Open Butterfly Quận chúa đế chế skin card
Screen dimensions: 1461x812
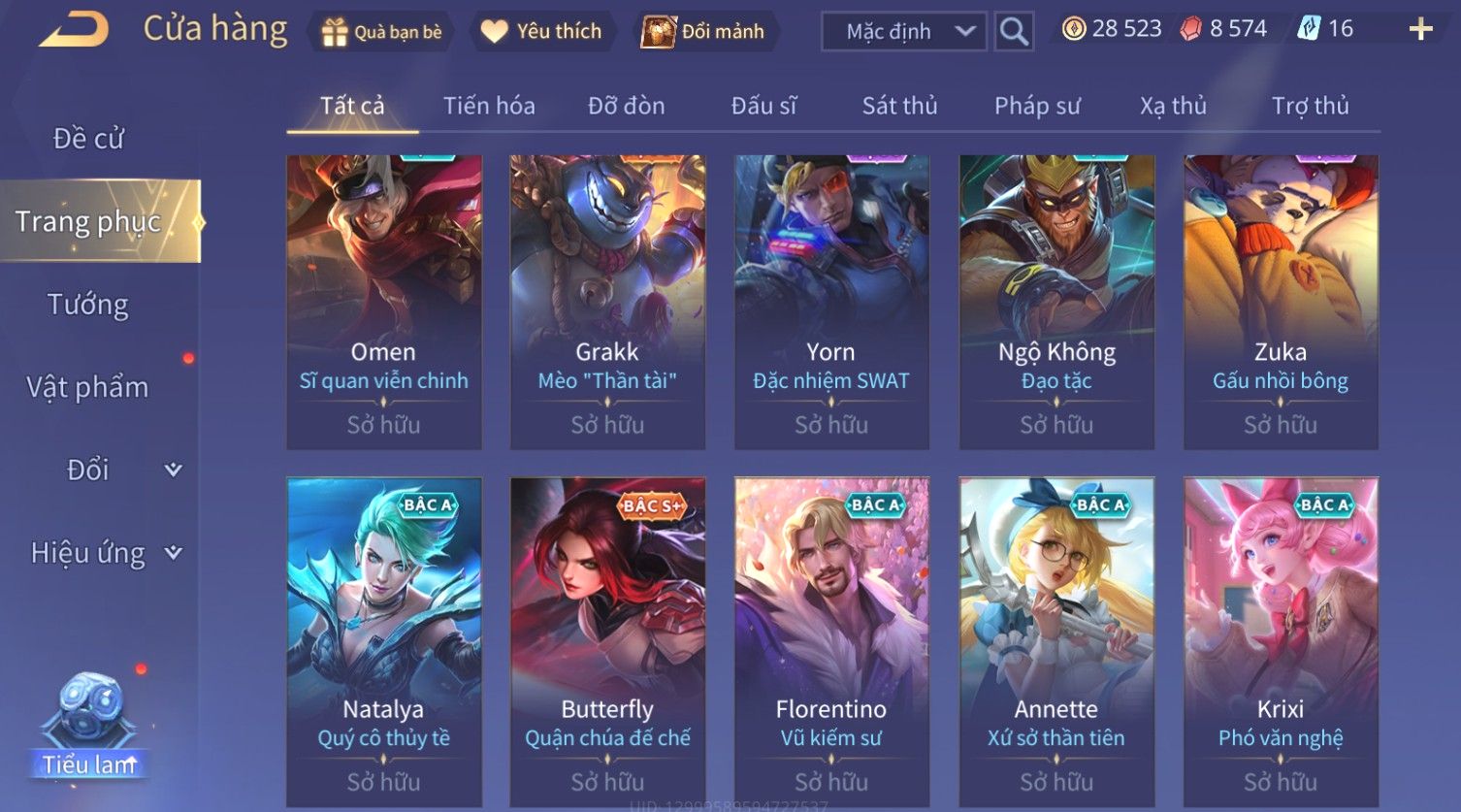[x=607, y=641]
